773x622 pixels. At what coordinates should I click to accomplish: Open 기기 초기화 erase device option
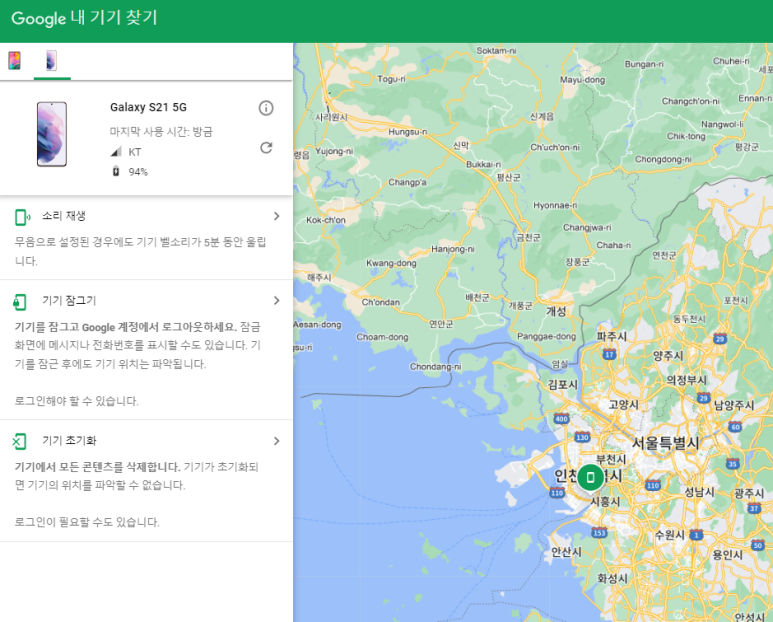click(146, 481)
